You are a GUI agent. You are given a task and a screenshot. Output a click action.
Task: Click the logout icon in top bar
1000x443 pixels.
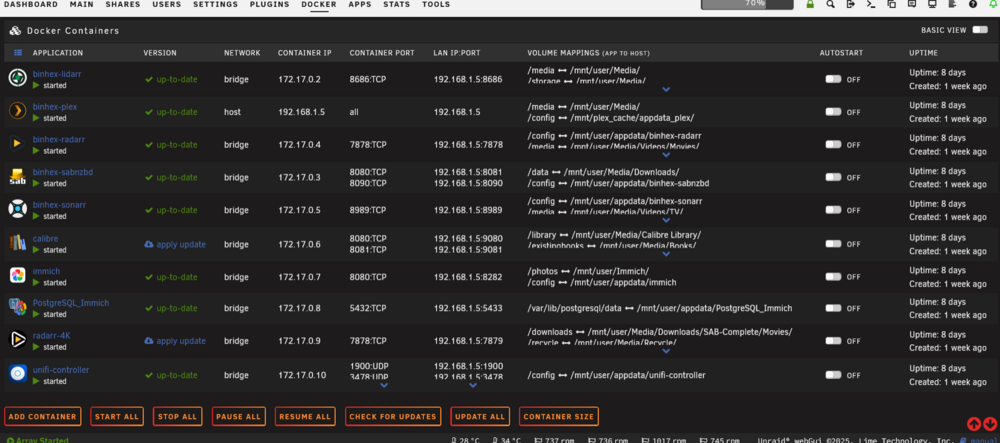coord(851,4)
